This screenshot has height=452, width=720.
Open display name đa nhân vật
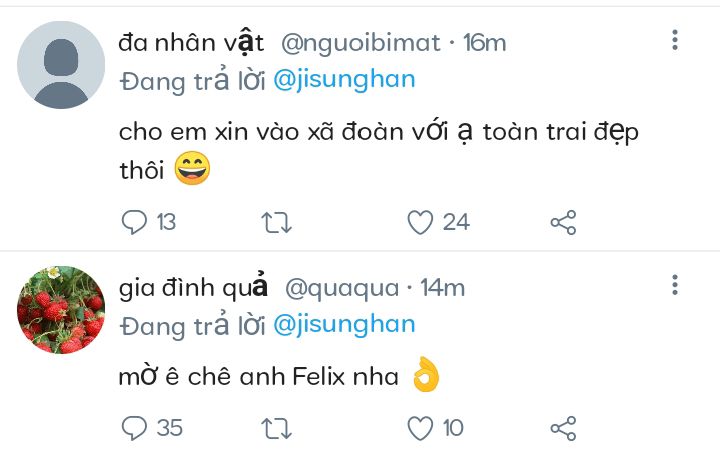[x=191, y=43]
